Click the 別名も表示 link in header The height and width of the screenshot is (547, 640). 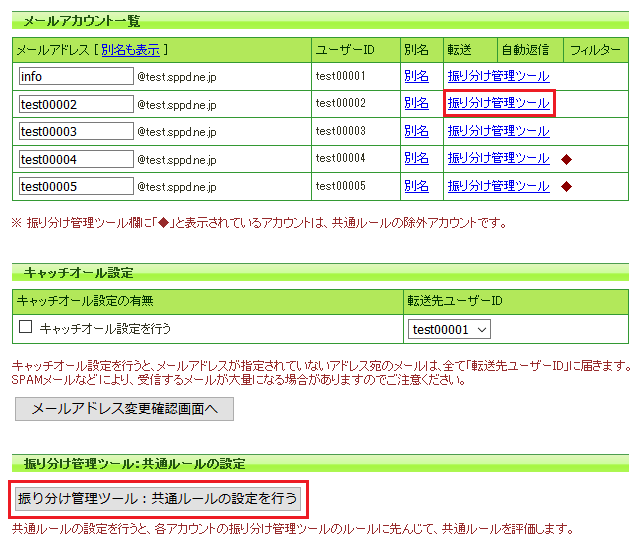pos(131,49)
